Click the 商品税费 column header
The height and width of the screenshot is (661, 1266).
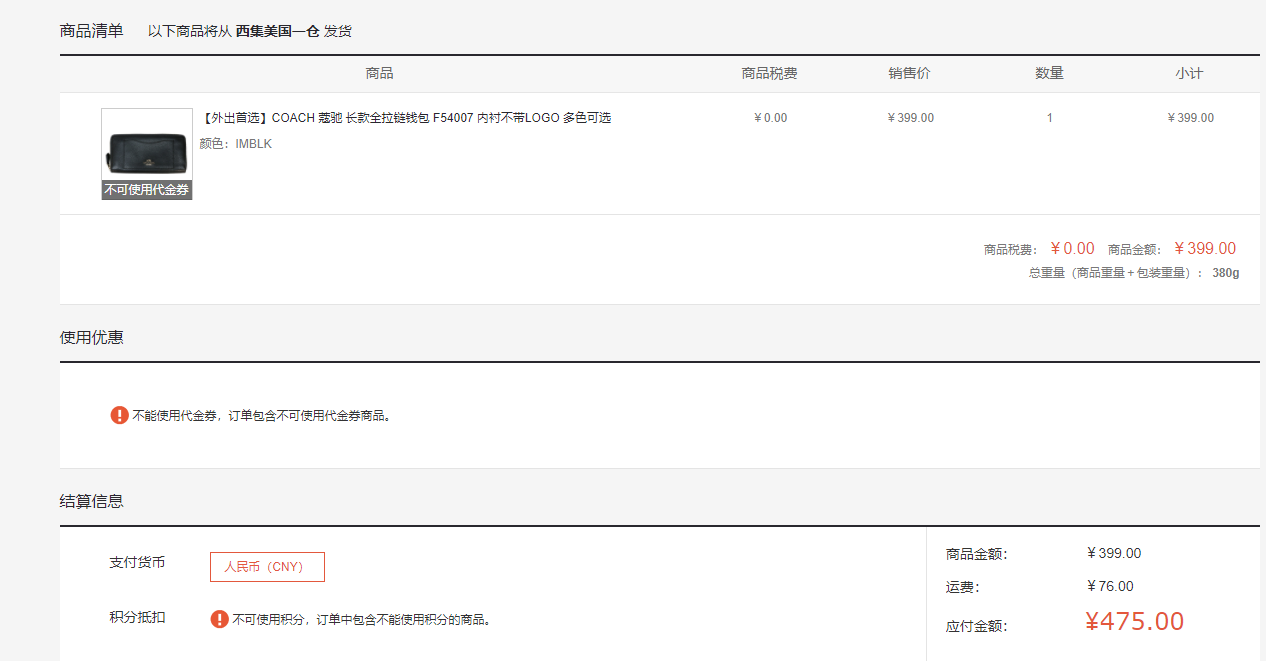point(770,74)
